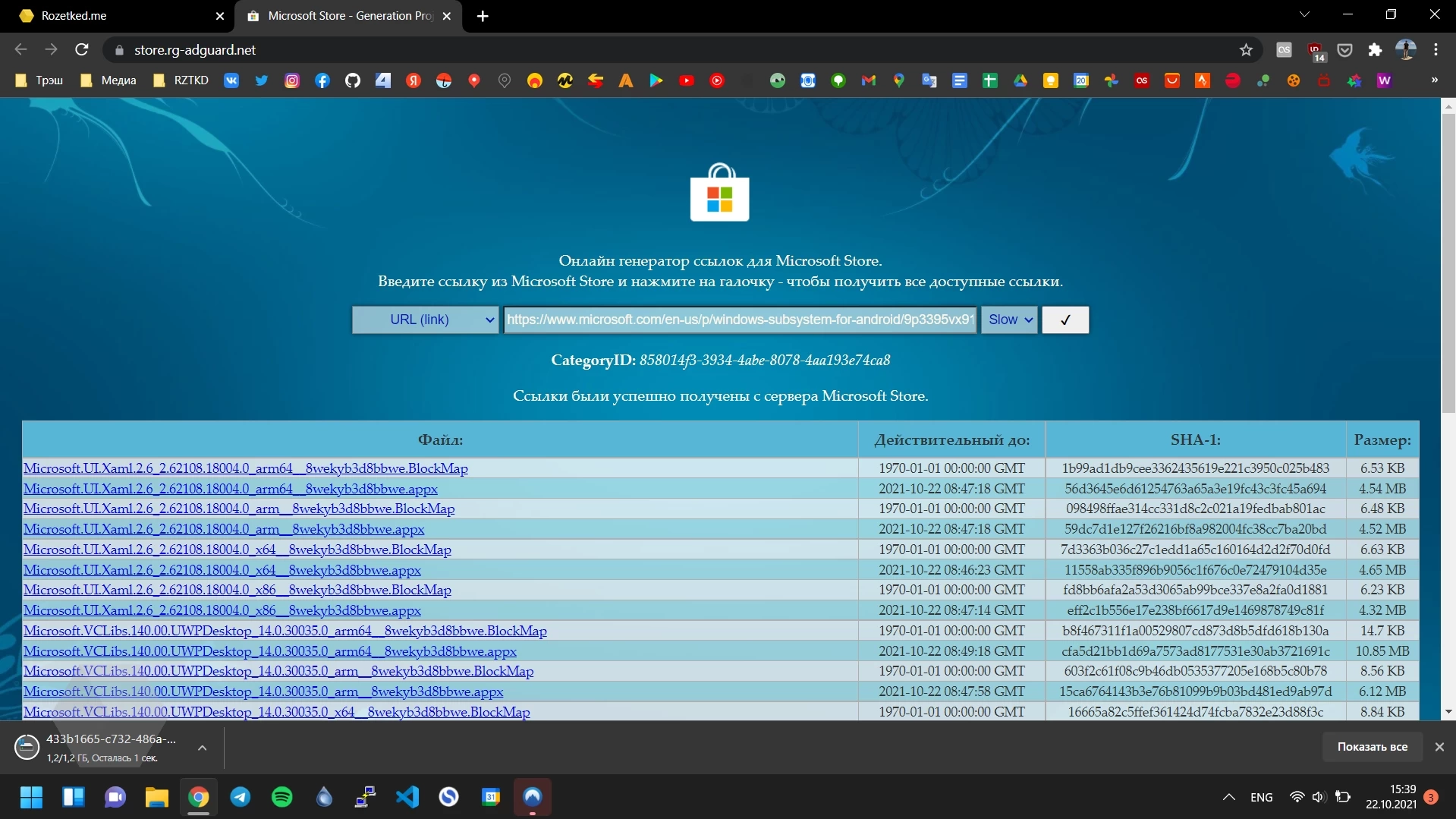Open Telegram from the taskbar
1456x819 pixels.
tap(241, 797)
